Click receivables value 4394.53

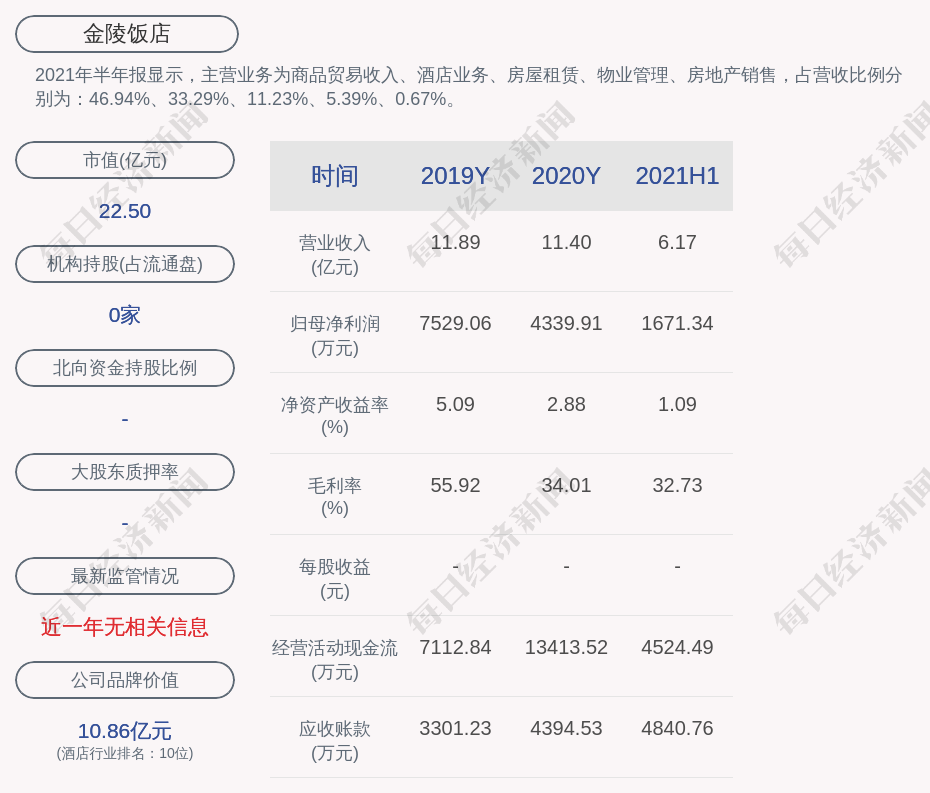tap(566, 728)
